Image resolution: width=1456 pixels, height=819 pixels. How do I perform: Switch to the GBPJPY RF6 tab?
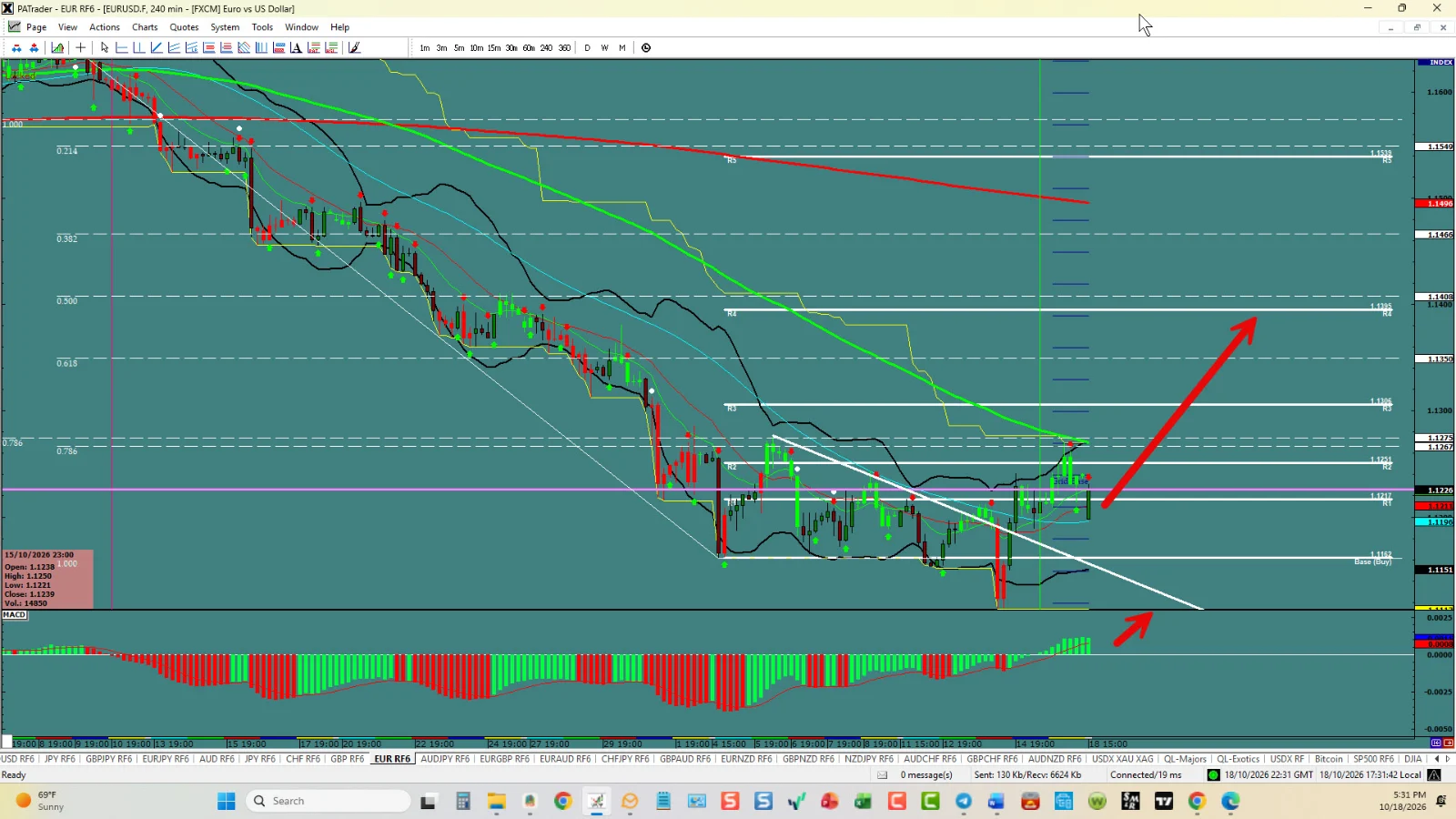[108, 759]
